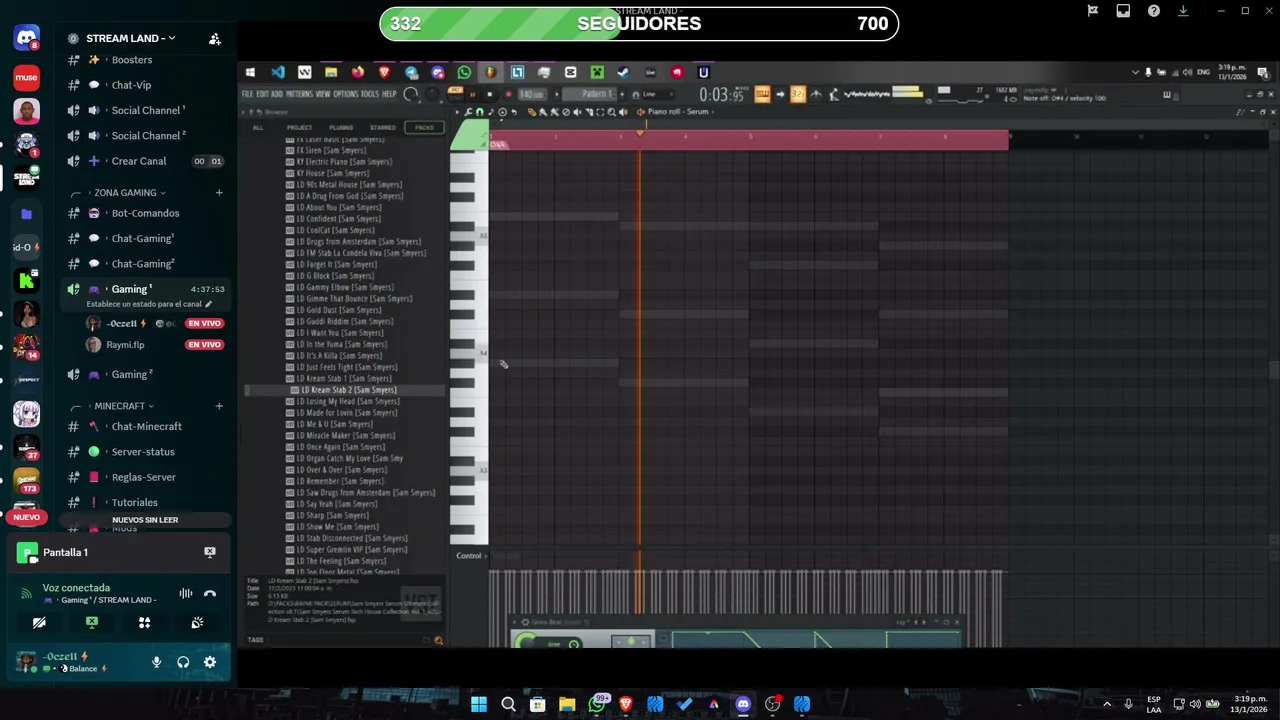1280x720 pixels.
Task: Watch Raymi.flp's EN VIVO stream
Action: [x=204, y=344]
